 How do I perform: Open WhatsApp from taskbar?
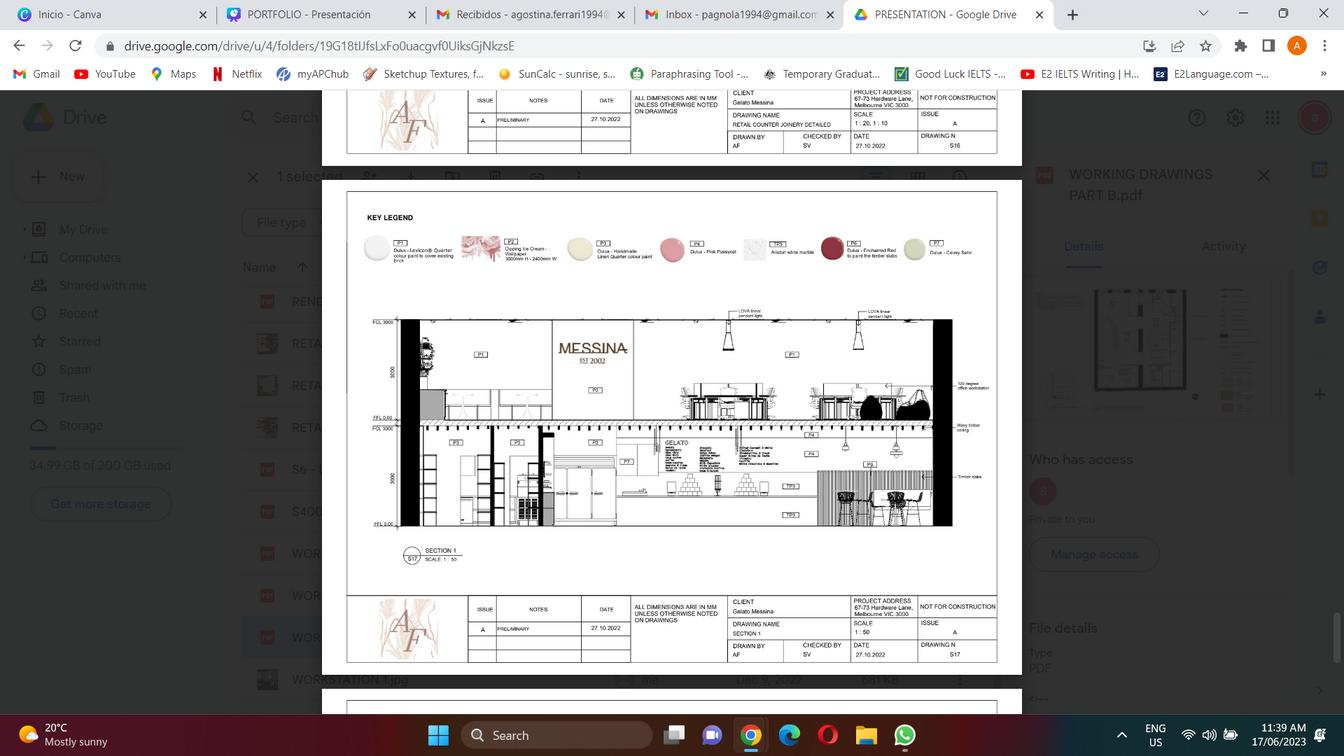(905, 735)
